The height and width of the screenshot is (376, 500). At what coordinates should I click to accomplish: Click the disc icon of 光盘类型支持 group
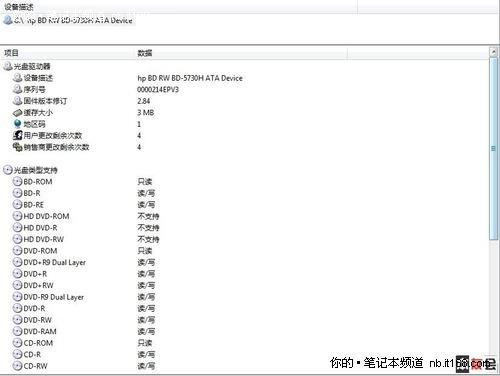[x=8, y=170]
